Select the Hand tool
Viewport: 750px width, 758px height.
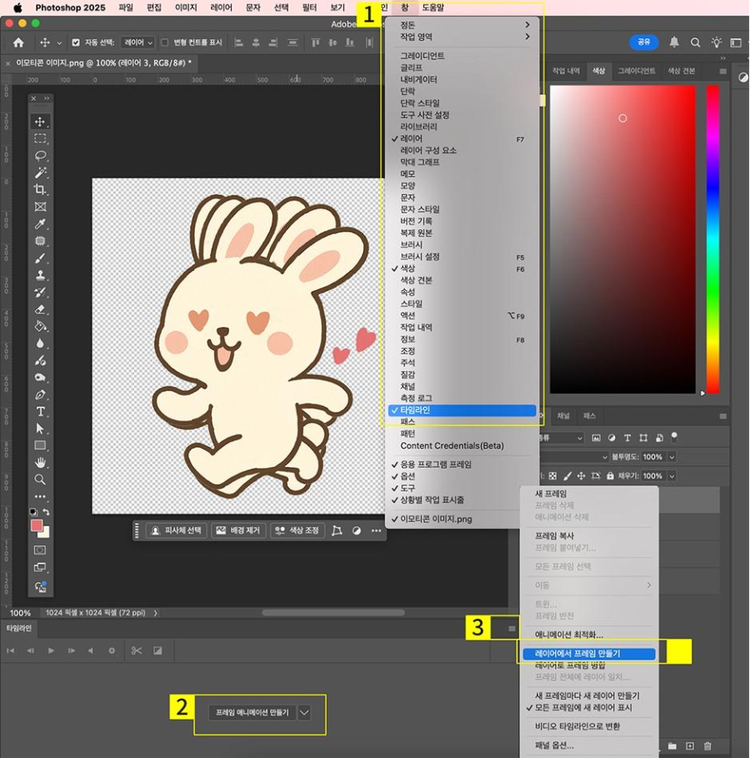41,462
